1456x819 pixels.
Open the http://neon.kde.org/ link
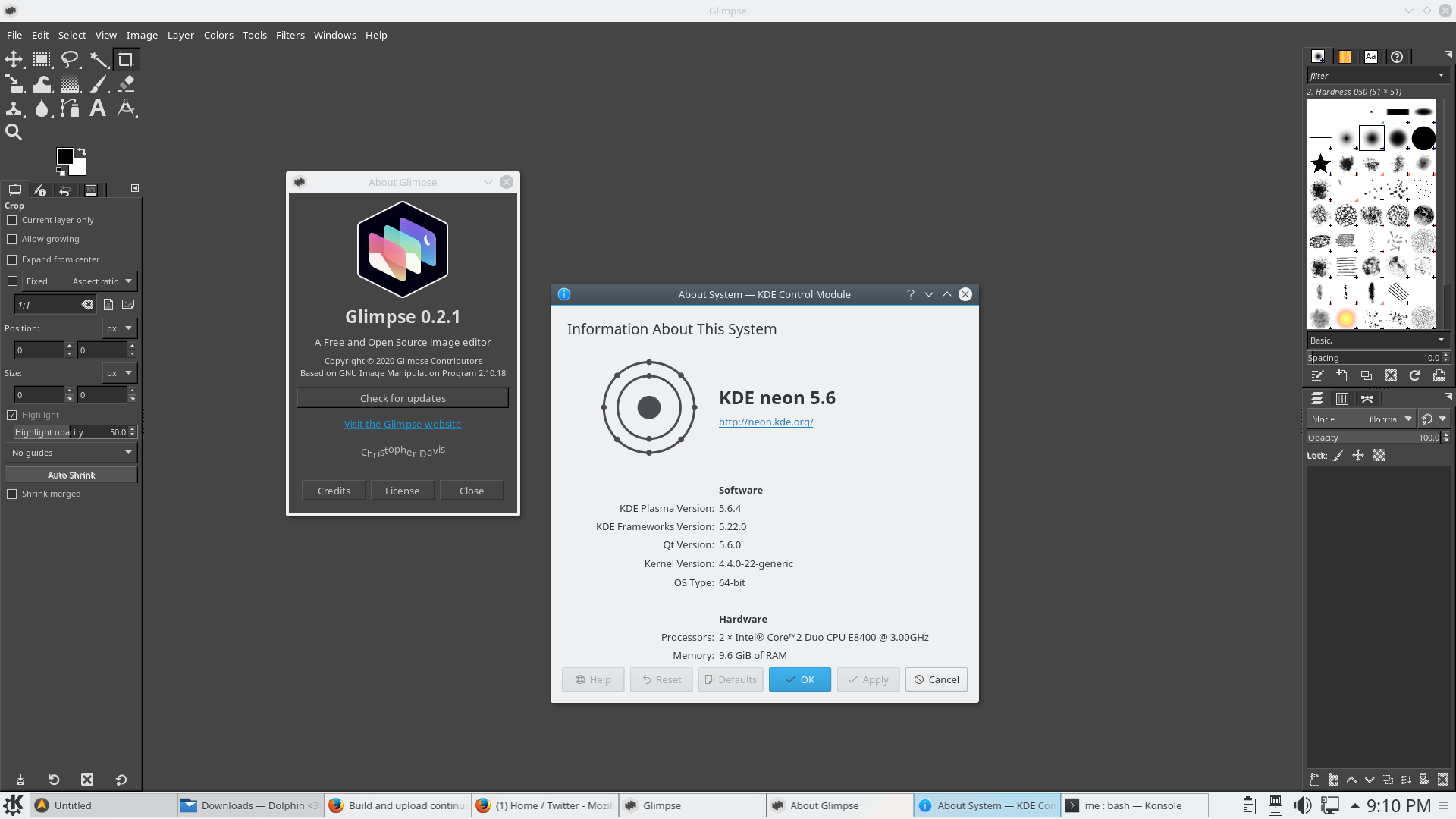click(766, 422)
